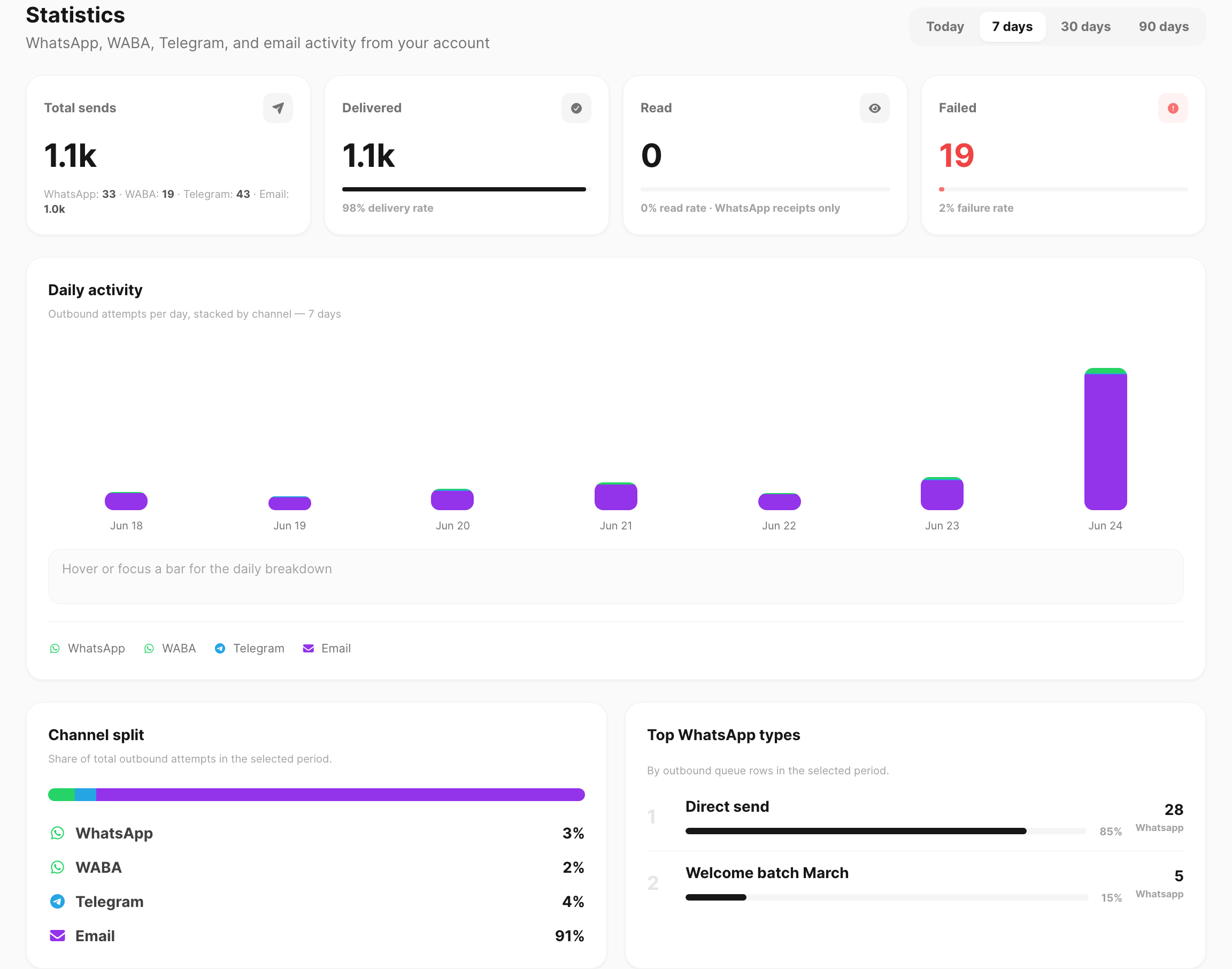
Task: Select the tall Jun 24 activity bar
Action: (x=1105, y=439)
